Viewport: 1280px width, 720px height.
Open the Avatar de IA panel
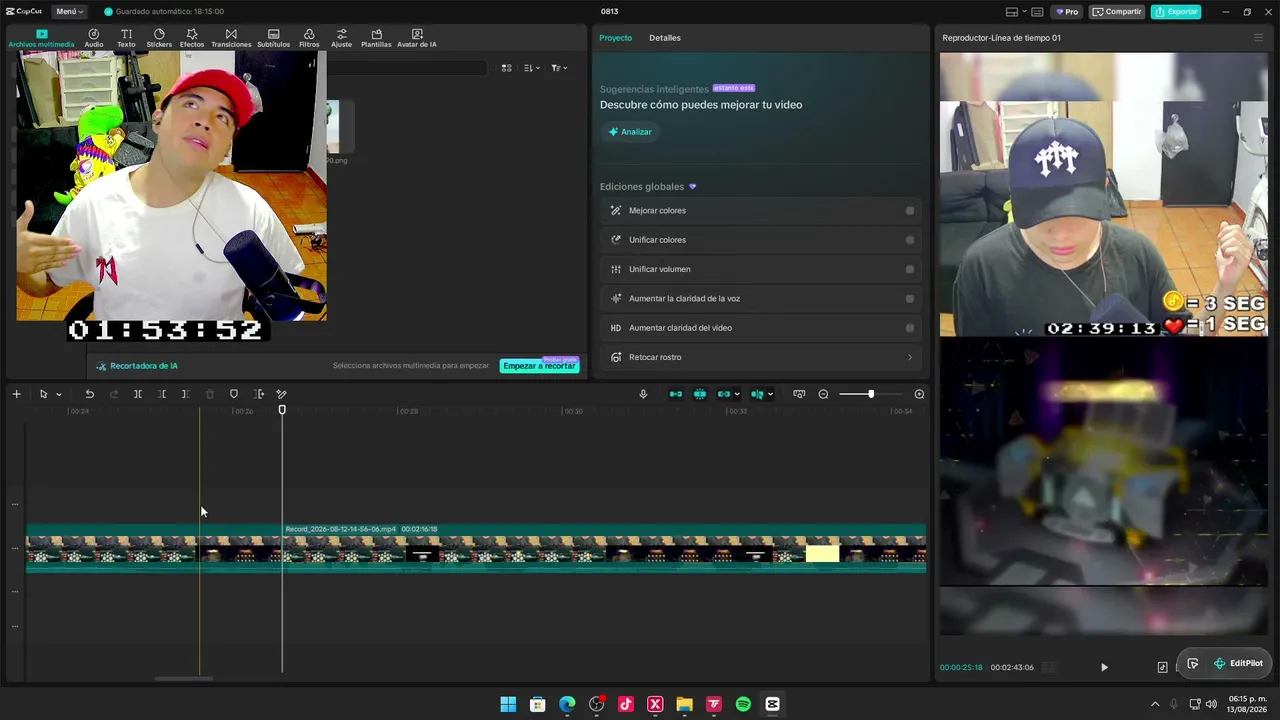pyautogui.click(x=417, y=38)
